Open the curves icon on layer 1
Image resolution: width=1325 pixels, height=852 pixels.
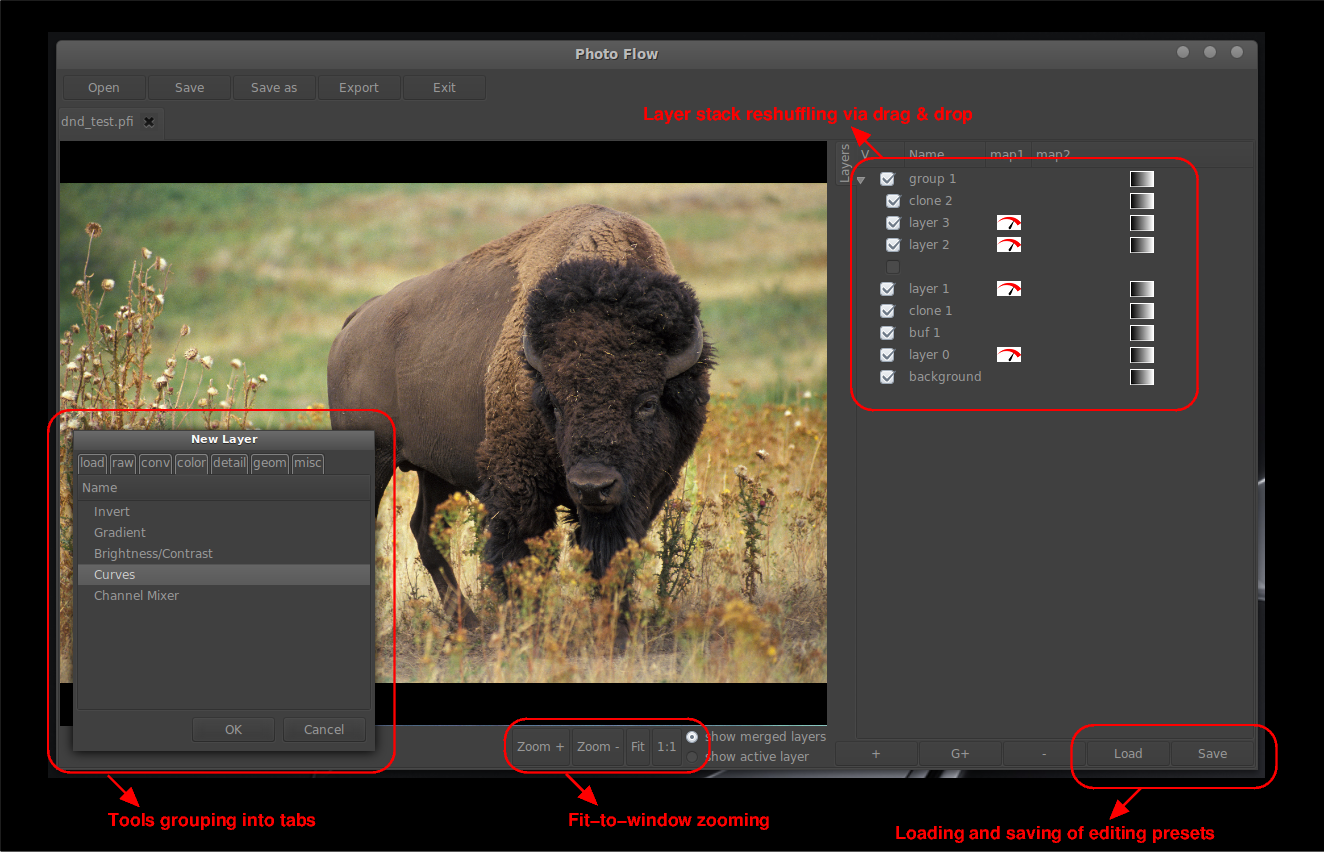point(1009,289)
